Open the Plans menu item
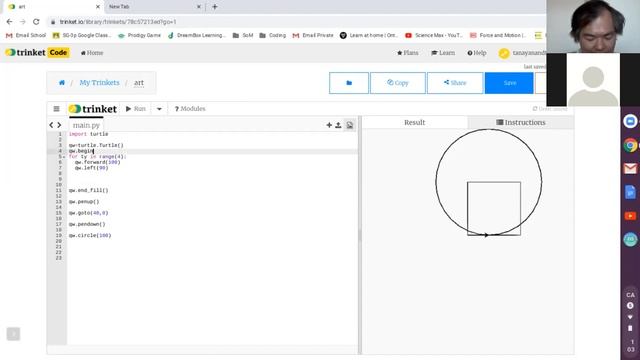This screenshot has height=360, width=640. (407, 53)
